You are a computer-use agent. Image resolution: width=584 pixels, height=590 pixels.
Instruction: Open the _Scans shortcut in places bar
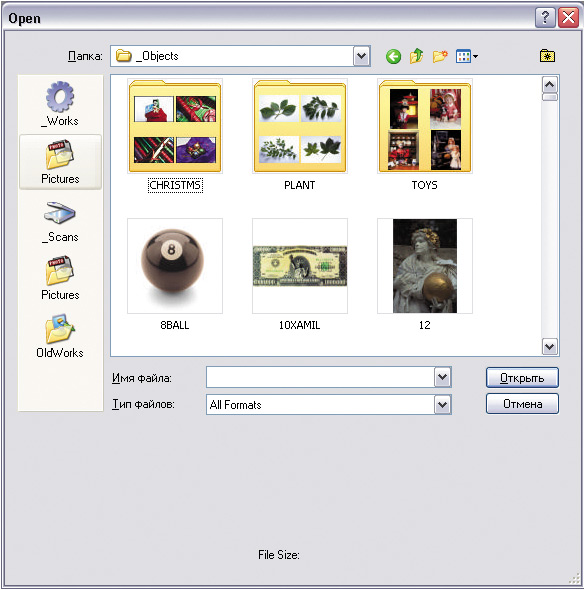tap(60, 222)
